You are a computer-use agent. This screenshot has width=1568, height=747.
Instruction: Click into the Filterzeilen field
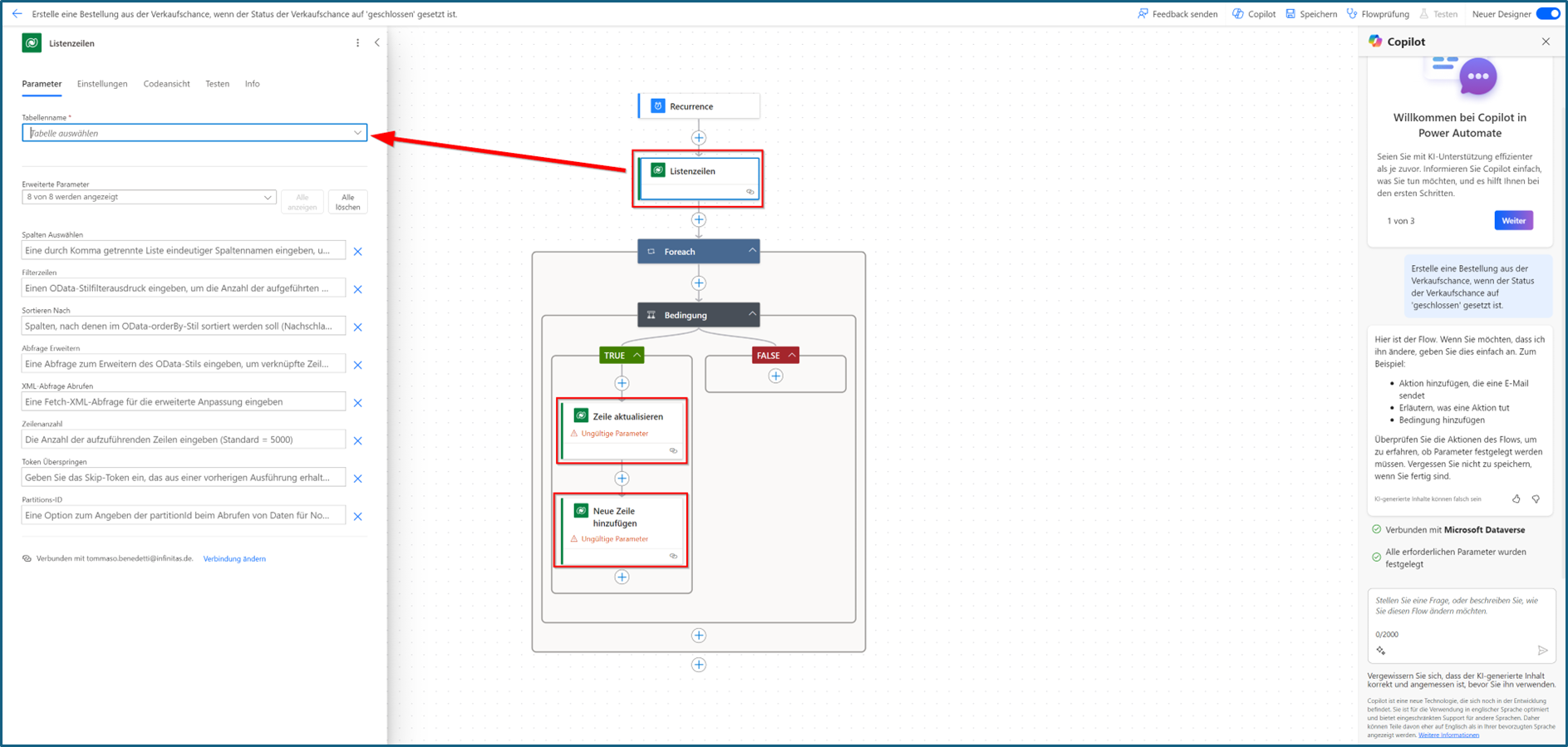[x=183, y=288]
